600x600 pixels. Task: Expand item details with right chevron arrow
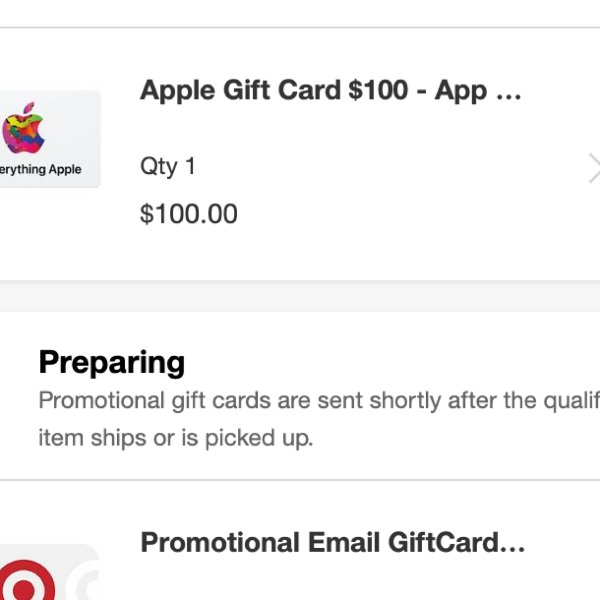[x=594, y=168]
